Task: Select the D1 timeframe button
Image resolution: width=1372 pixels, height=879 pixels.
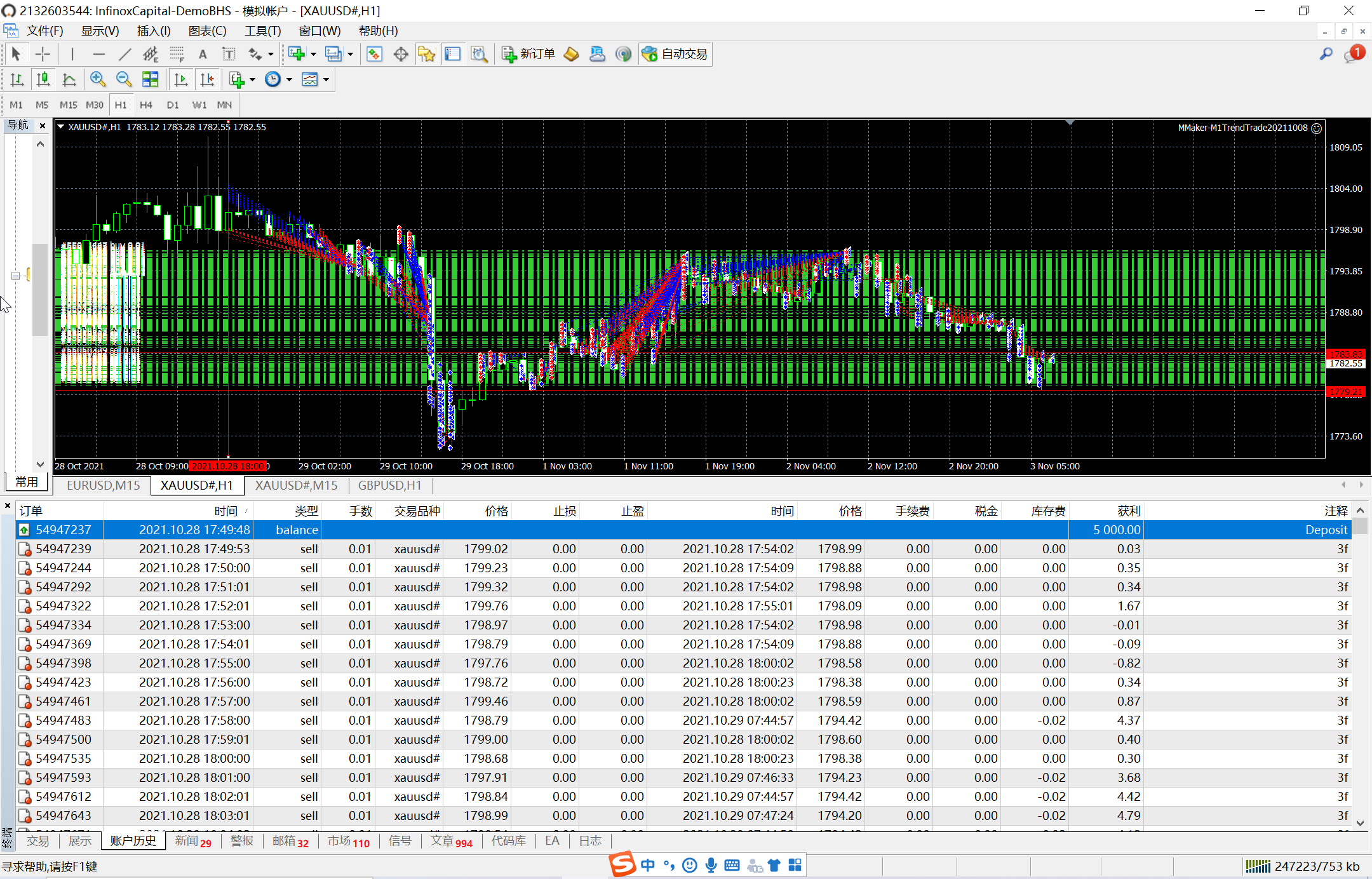Action: (x=173, y=105)
